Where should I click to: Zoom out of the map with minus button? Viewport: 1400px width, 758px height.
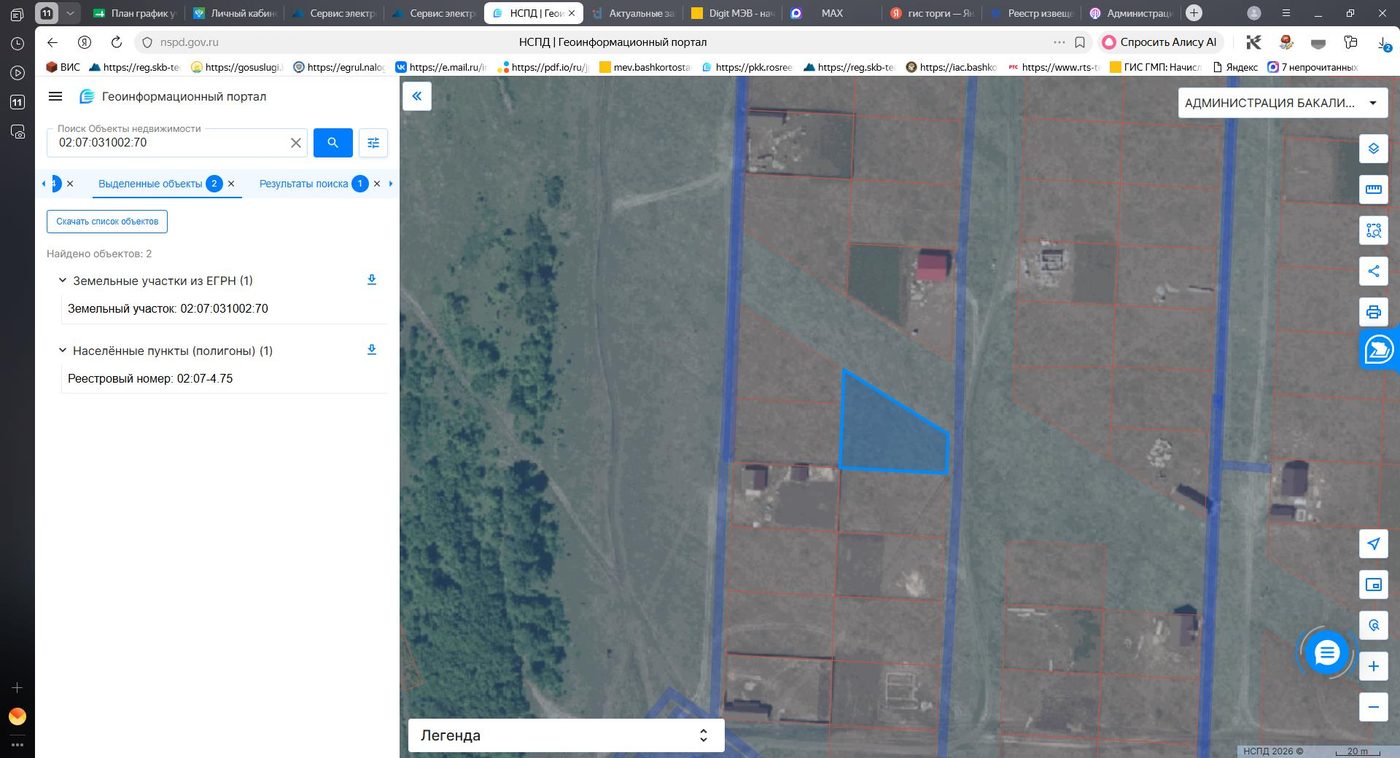1373,707
